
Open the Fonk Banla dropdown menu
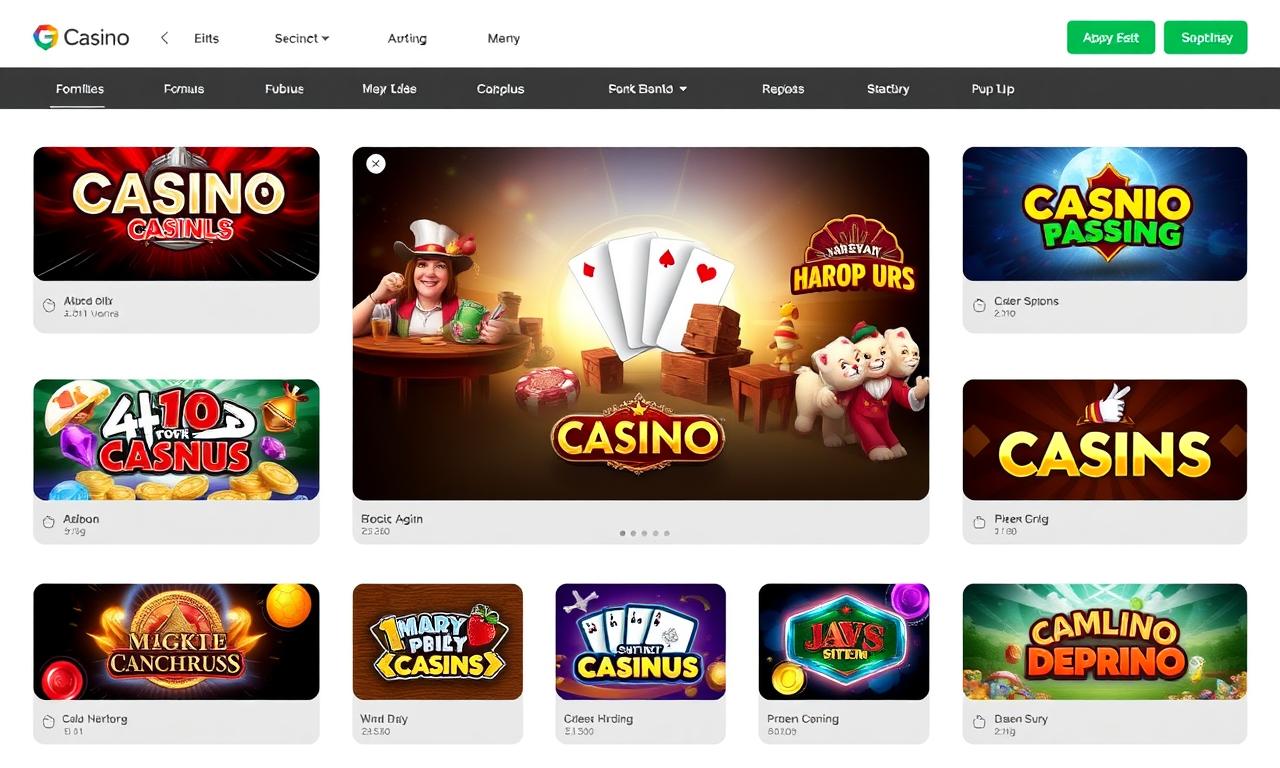click(x=648, y=89)
